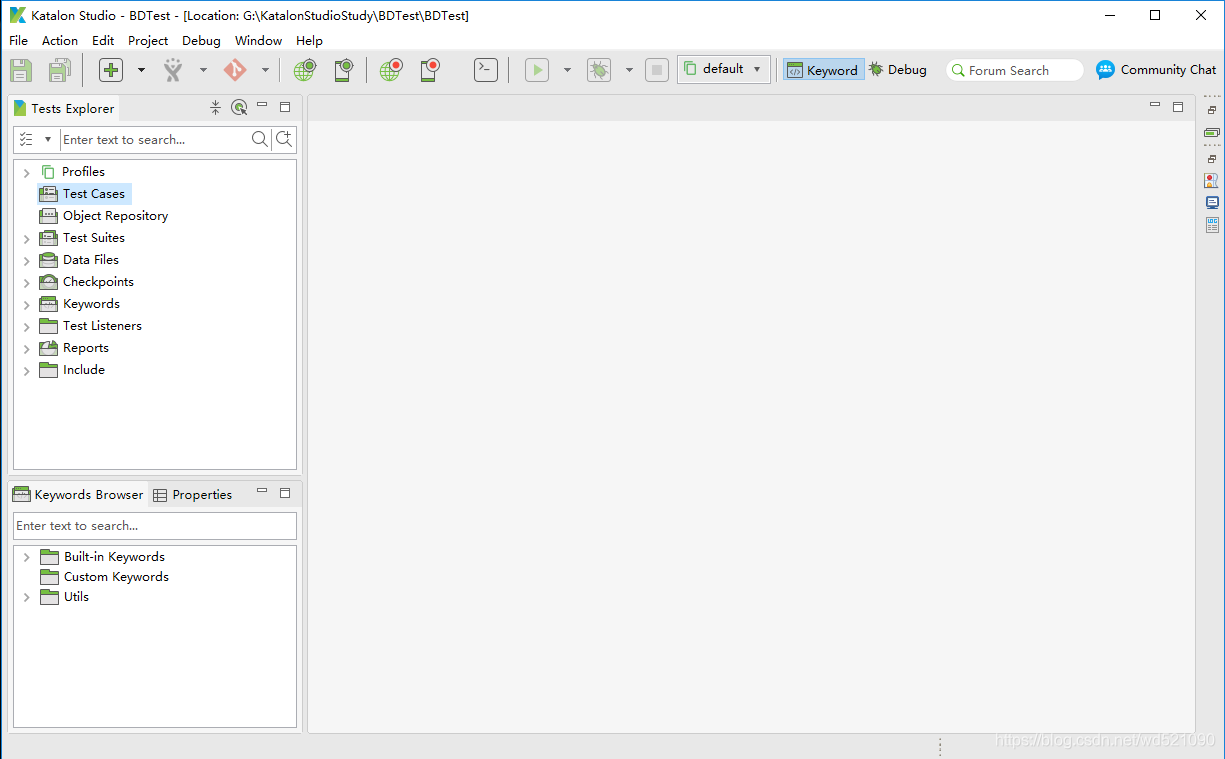1225x759 pixels.
Task: Click the Stop execution icon
Action: coord(656,70)
